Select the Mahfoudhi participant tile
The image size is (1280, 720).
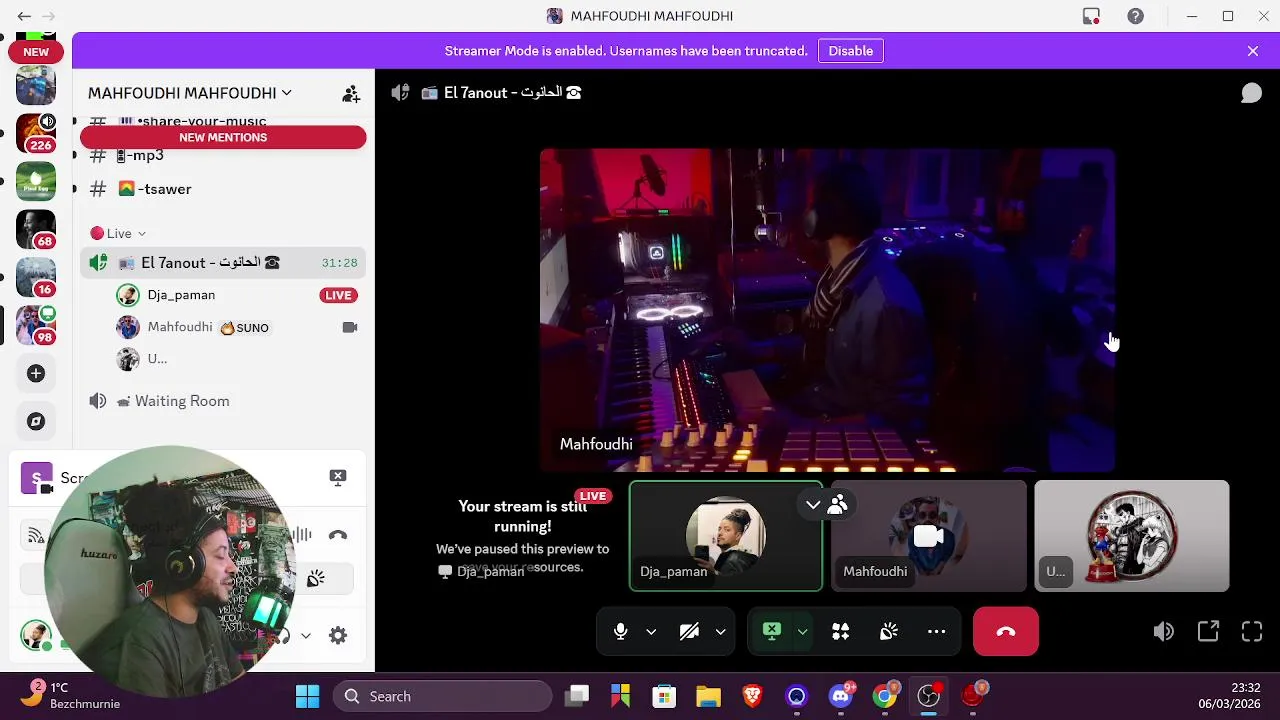pyautogui.click(x=929, y=536)
